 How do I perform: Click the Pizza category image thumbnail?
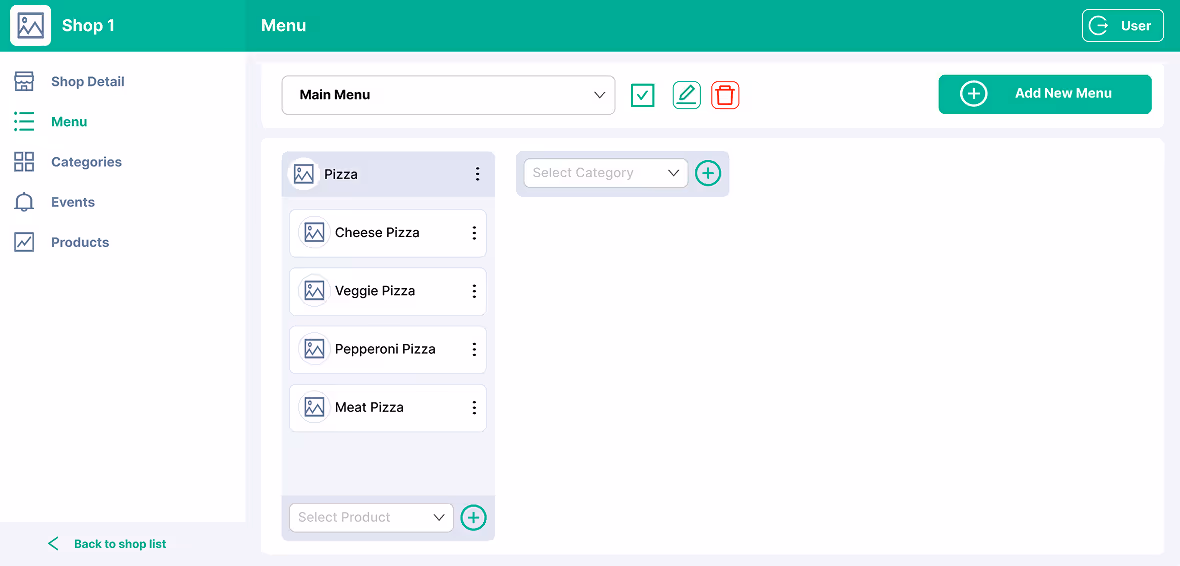click(x=304, y=175)
